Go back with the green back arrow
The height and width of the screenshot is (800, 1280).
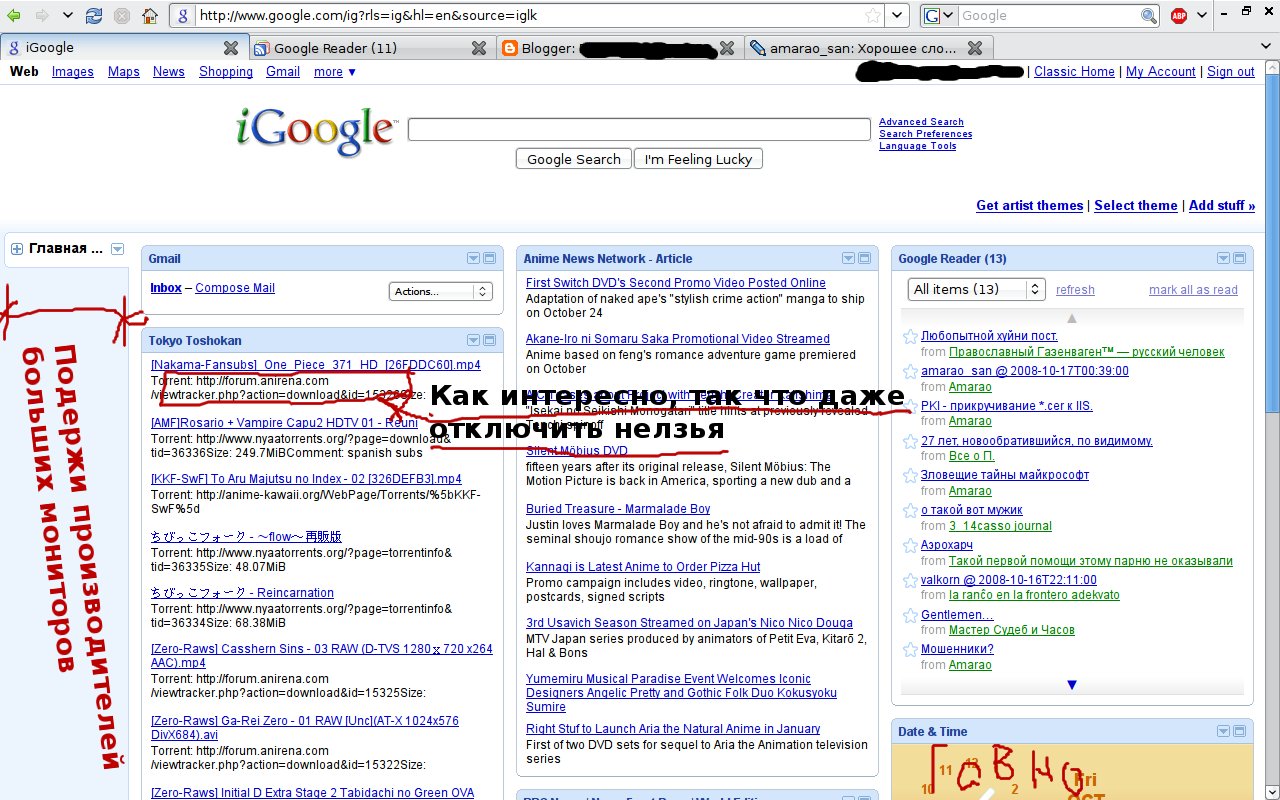tap(14, 15)
